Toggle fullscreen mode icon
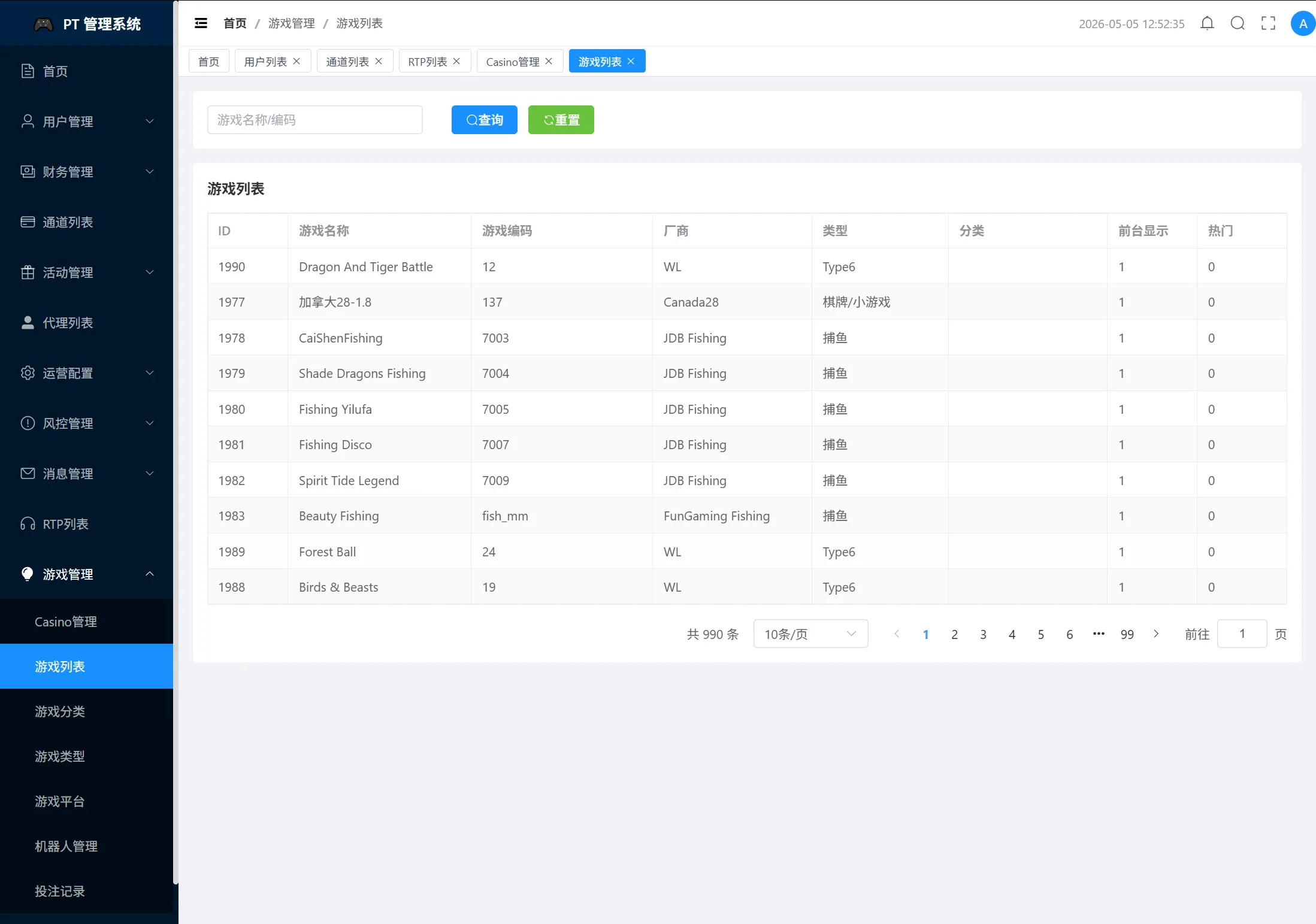 [x=1268, y=23]
